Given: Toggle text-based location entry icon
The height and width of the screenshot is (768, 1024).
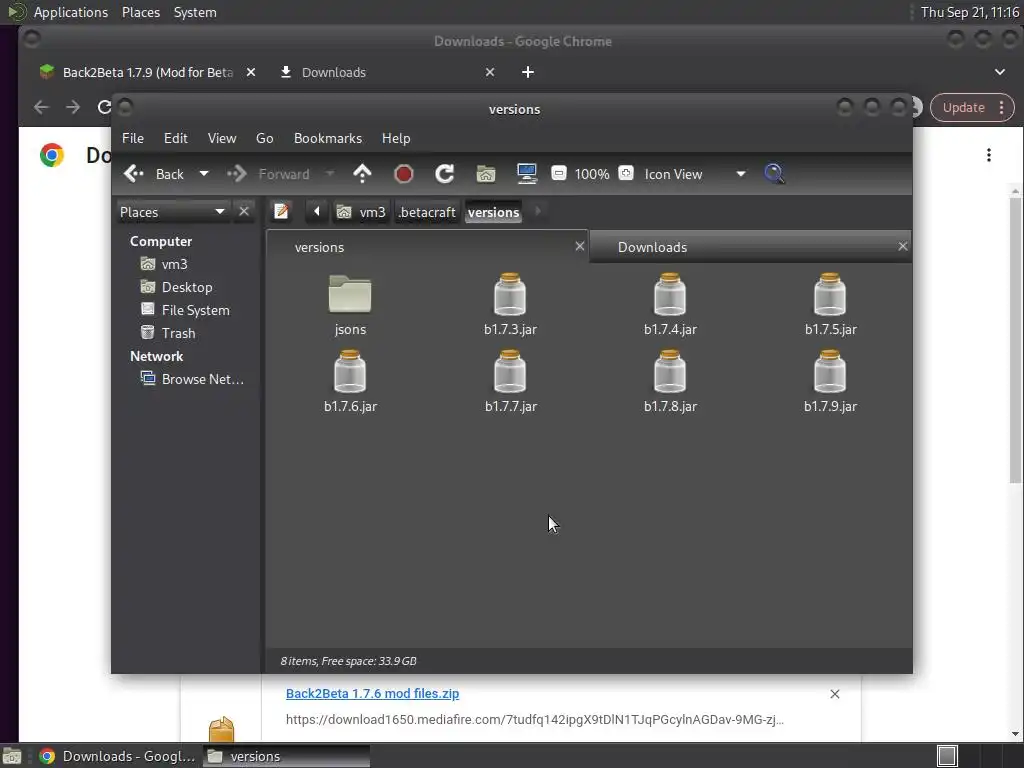Looking at the screenshot, I should (281, 212).
